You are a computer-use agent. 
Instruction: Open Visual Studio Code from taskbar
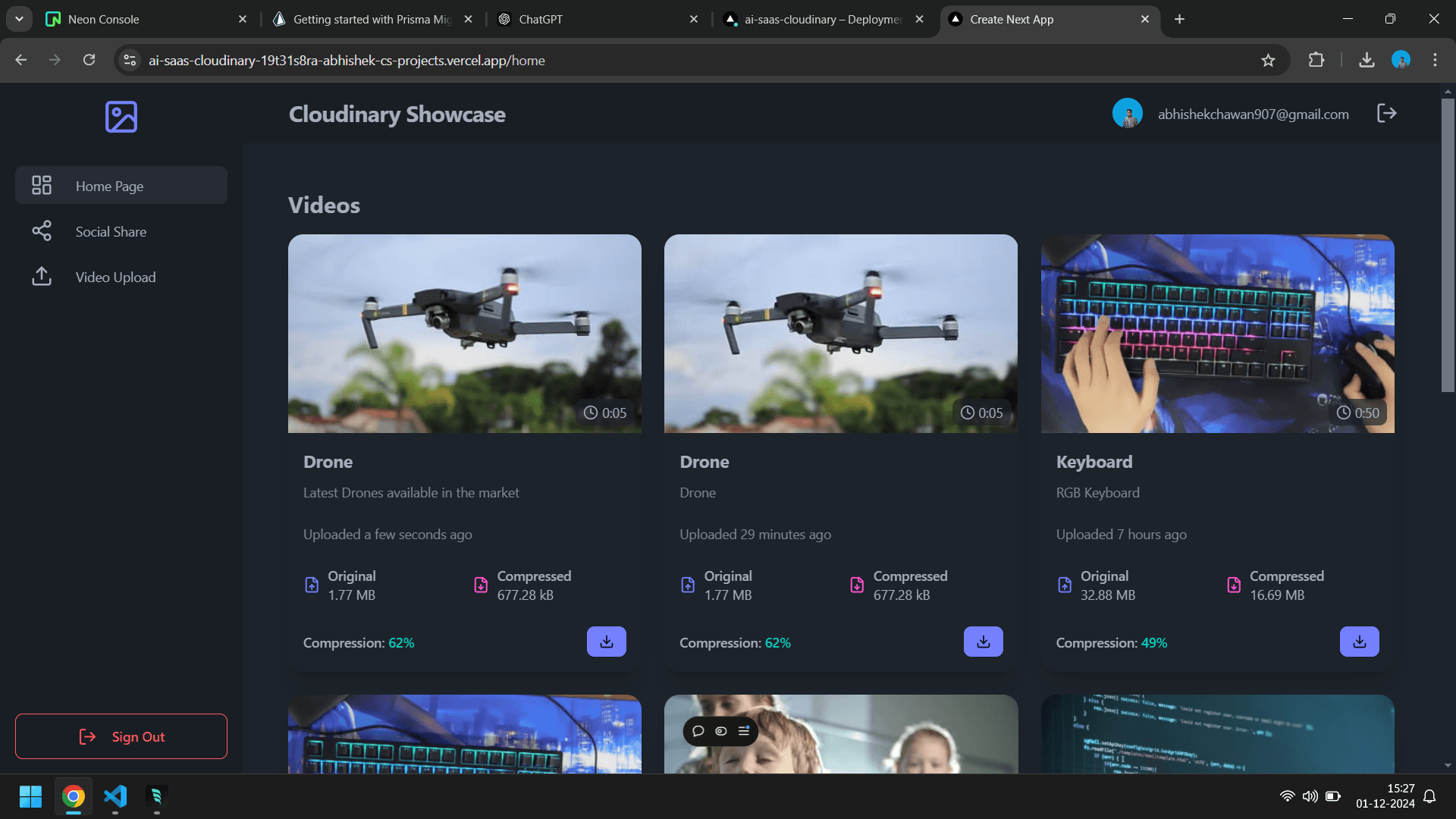pyautogui.click(x=115, y=796)
